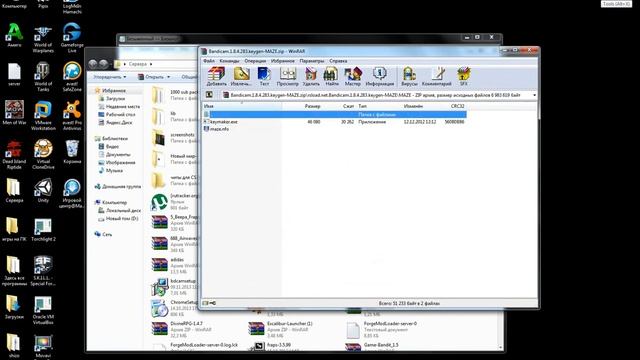Viewport: 640px width, 360px height.
Task: Select the ForgeModLoader-server-0 text document
Action: tap(382, 329)
